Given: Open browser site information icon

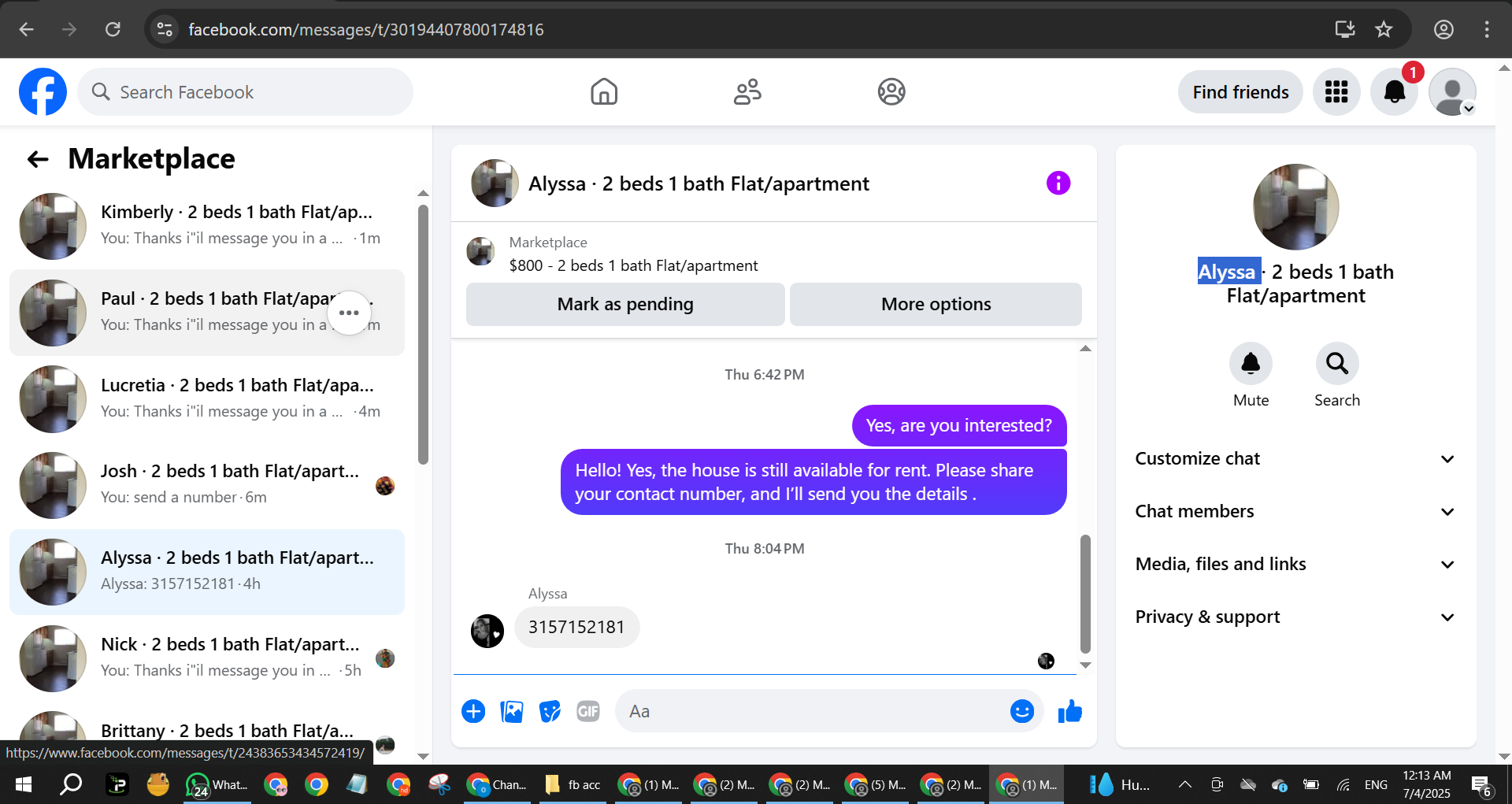Looking at the screenshot, I should pyautogui.click(x=165, y=29).
